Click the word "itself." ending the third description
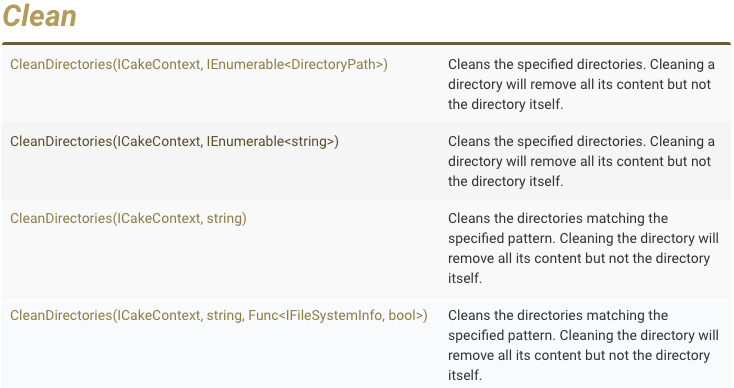734x388 pixels. [465, 278]
